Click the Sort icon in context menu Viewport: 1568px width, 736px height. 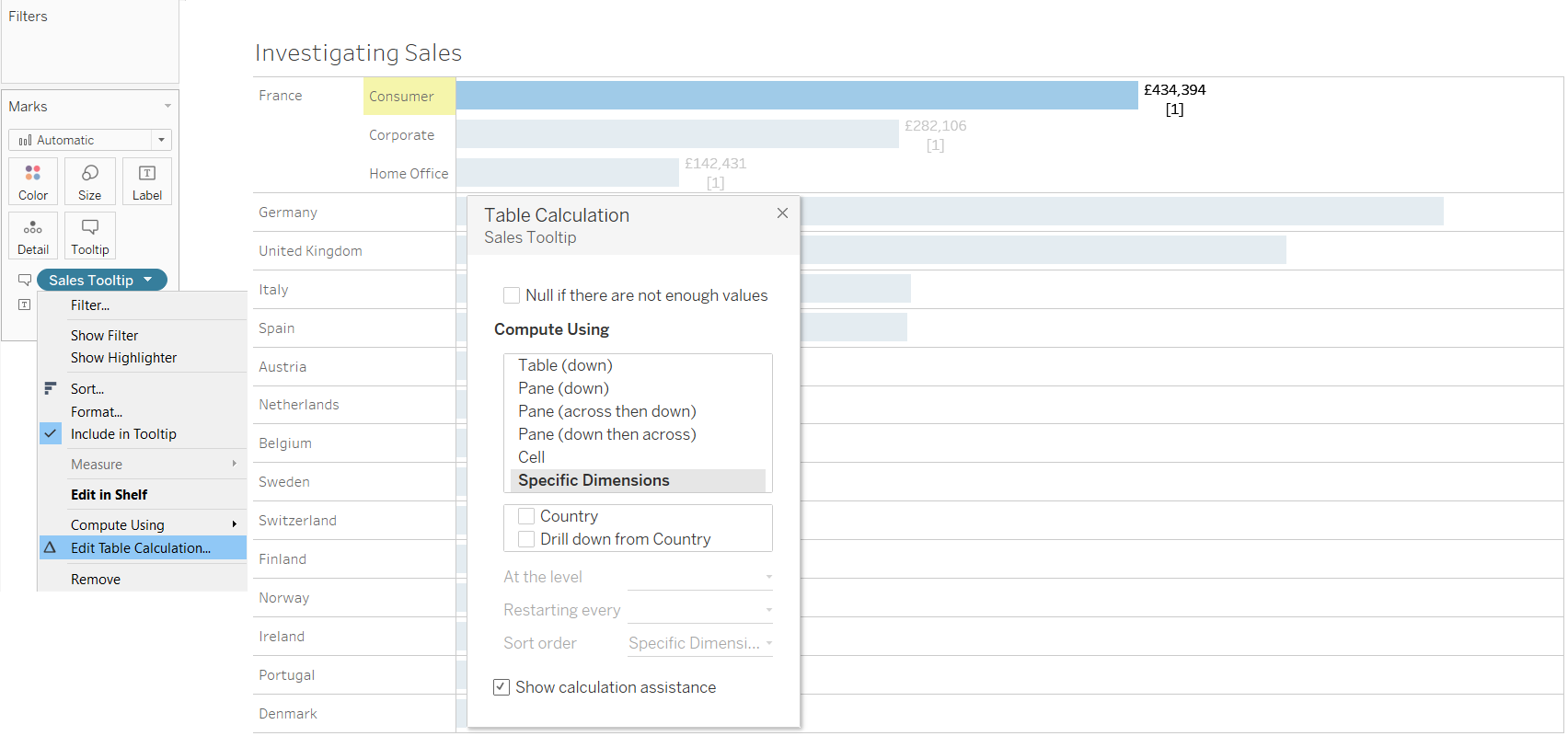point(51,388)
